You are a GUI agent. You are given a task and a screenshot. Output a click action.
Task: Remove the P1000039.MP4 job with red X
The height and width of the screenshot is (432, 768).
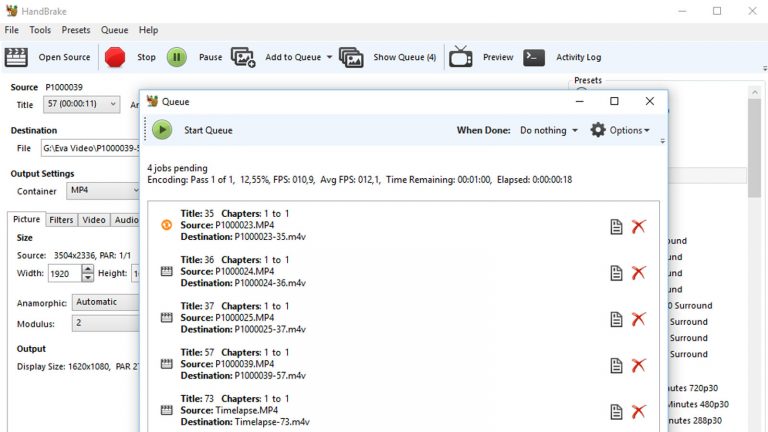(638, 365)
